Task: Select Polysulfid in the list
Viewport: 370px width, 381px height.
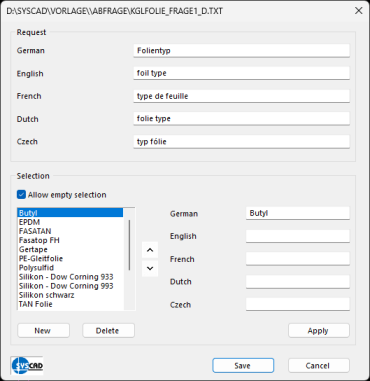Action: click(70, 268)
